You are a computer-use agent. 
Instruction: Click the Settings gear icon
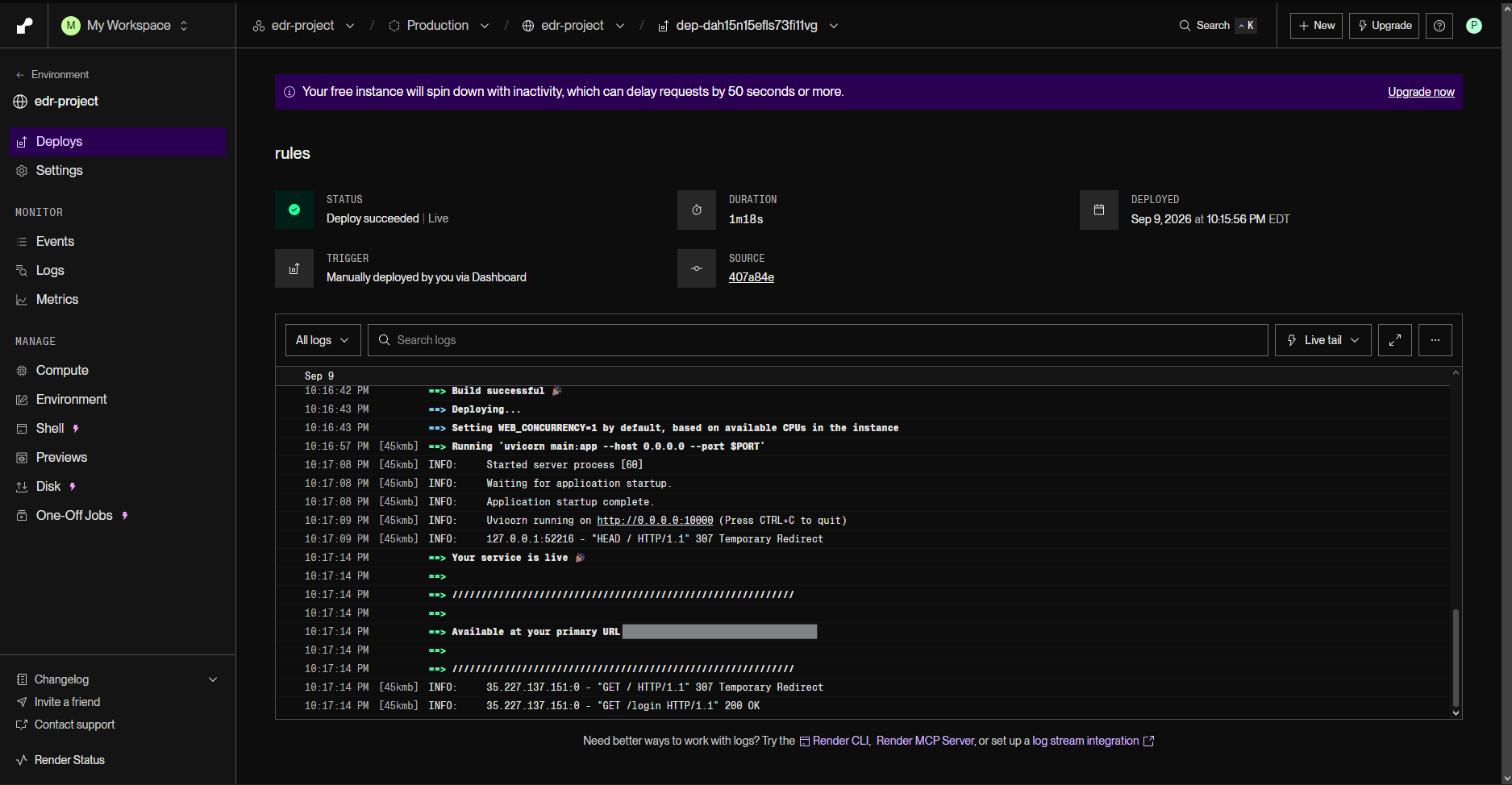pyautogui.click(x=22, y=171)
